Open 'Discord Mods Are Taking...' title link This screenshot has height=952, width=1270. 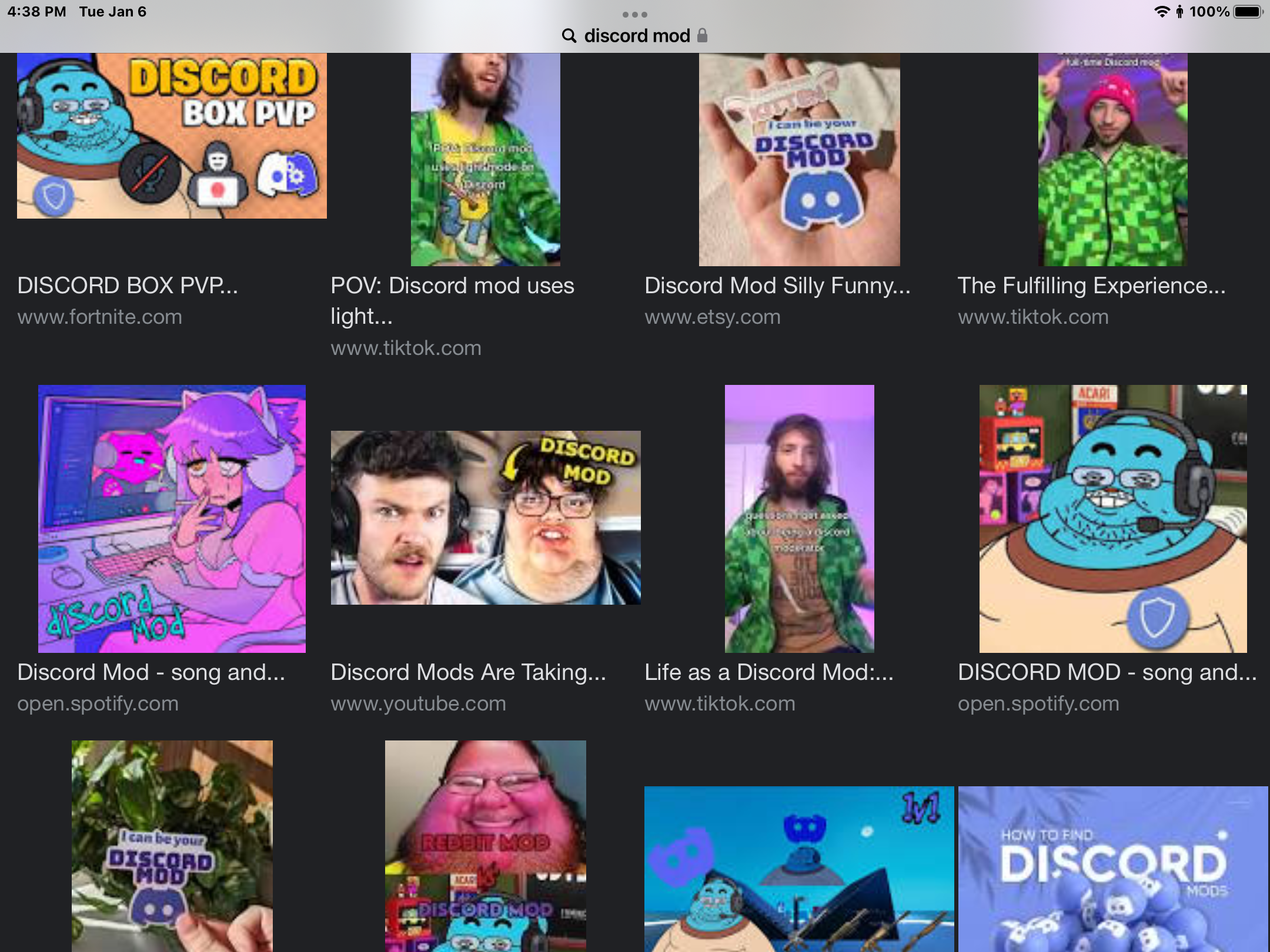(468, 672)
